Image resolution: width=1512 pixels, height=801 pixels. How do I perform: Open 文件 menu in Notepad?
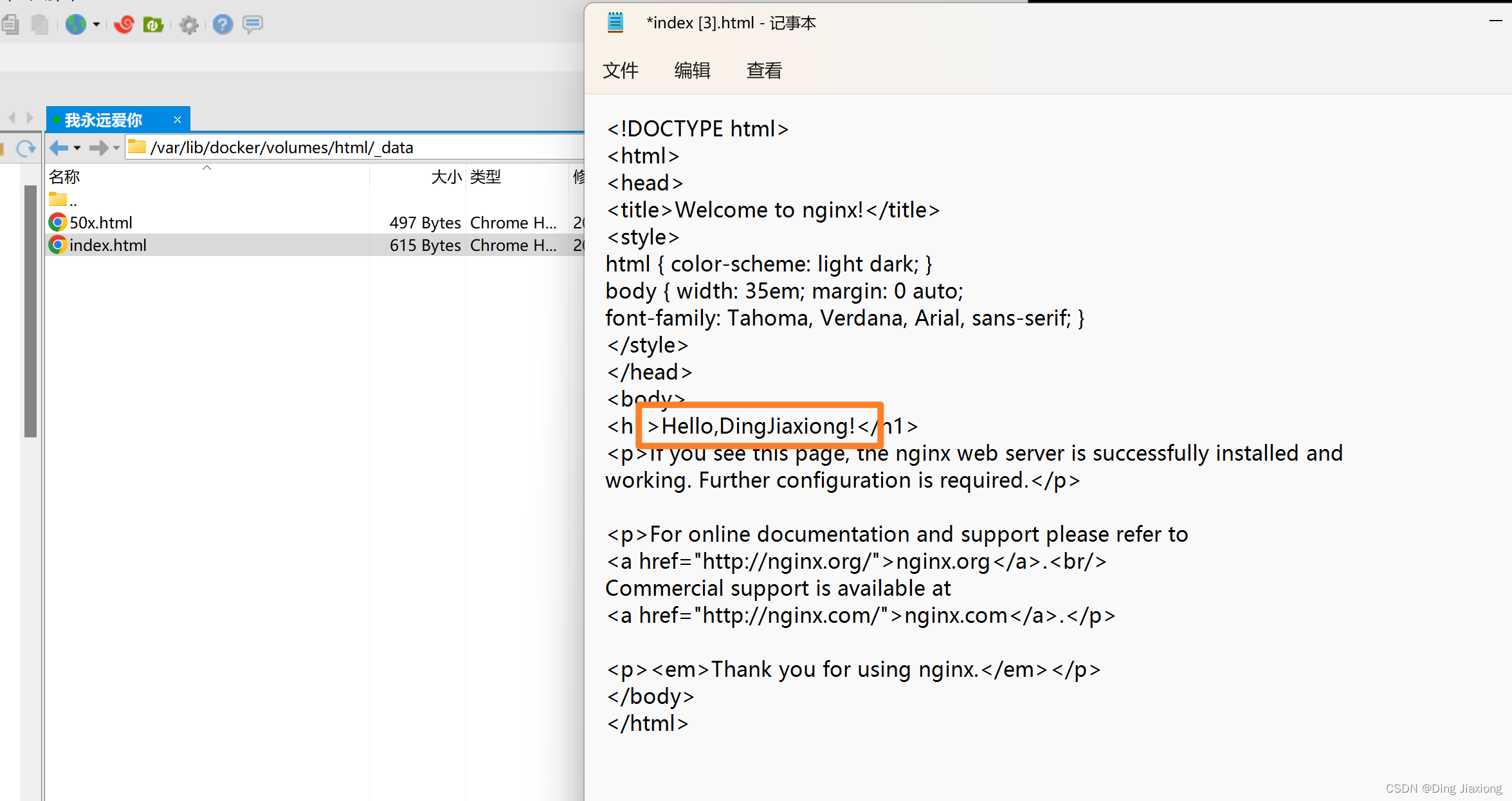(x=621, y=70)
